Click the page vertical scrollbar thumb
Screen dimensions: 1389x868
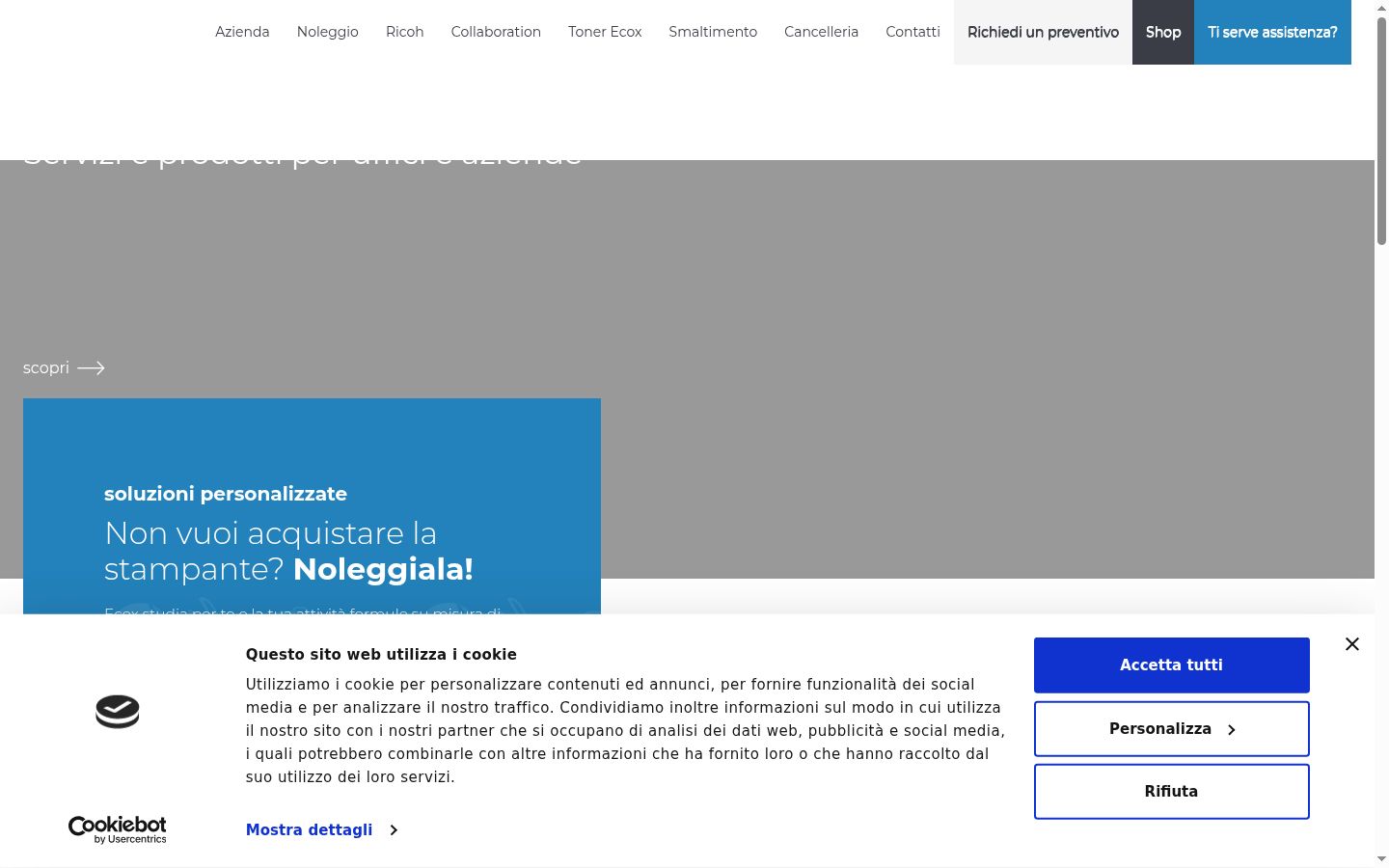[x=1381, y=130]
